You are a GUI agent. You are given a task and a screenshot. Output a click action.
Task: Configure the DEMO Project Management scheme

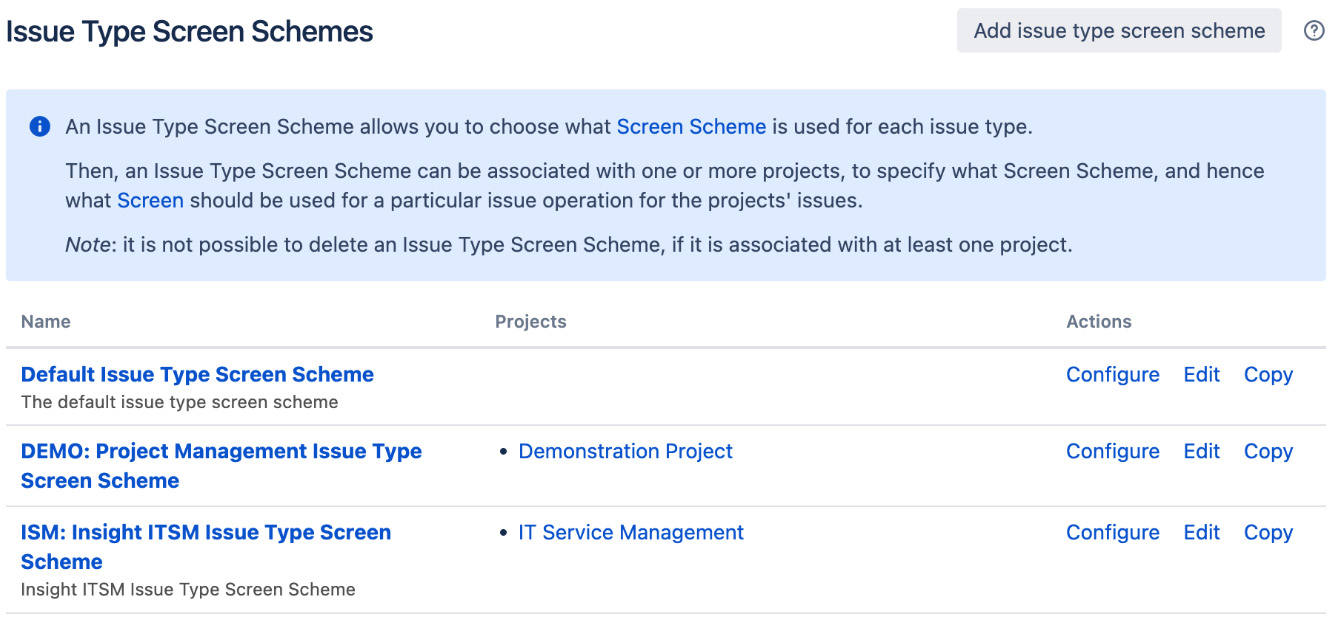click(x=1112, y=451)
